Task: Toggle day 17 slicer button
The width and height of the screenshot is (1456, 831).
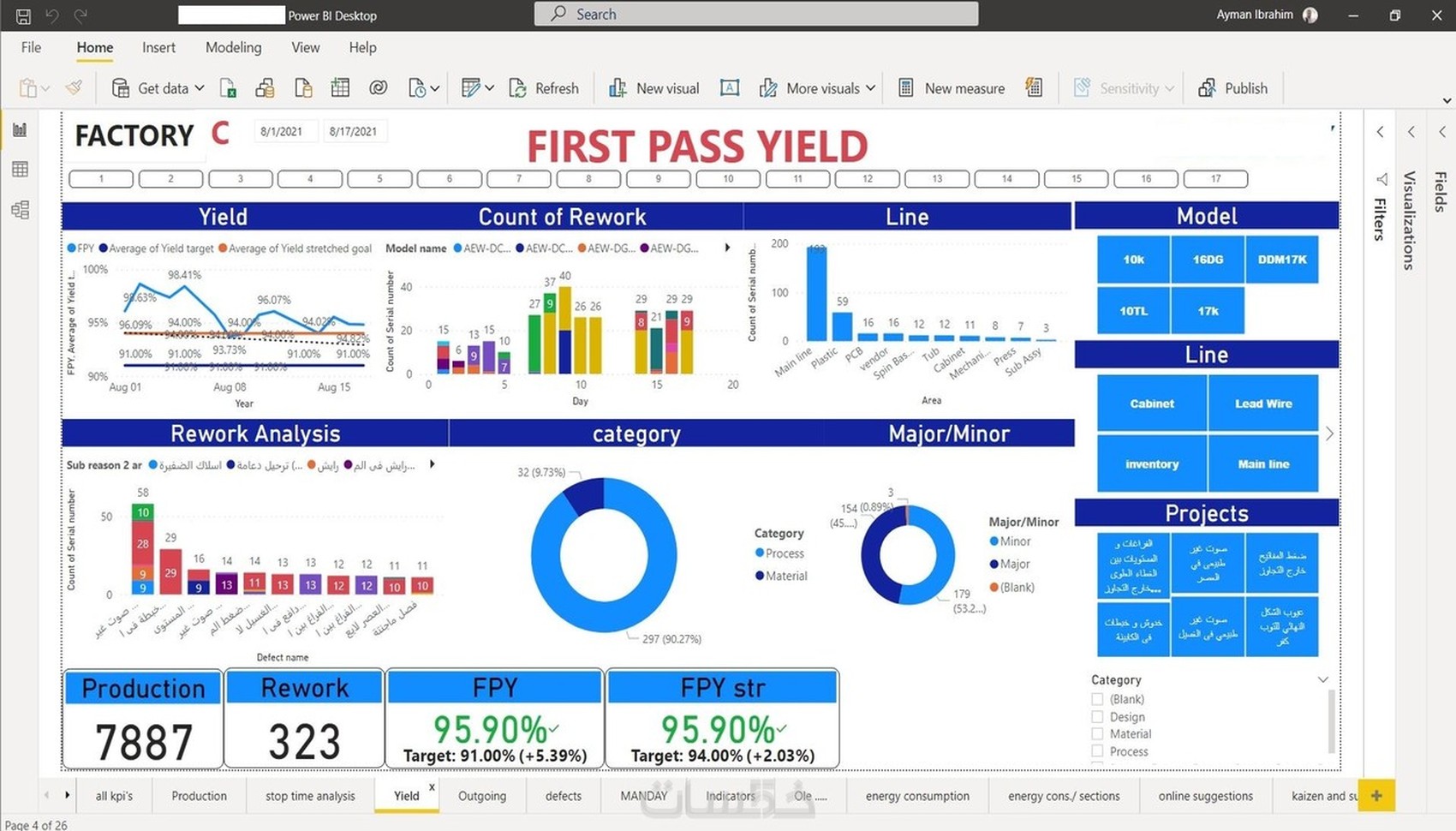Action: [1215, 179]
